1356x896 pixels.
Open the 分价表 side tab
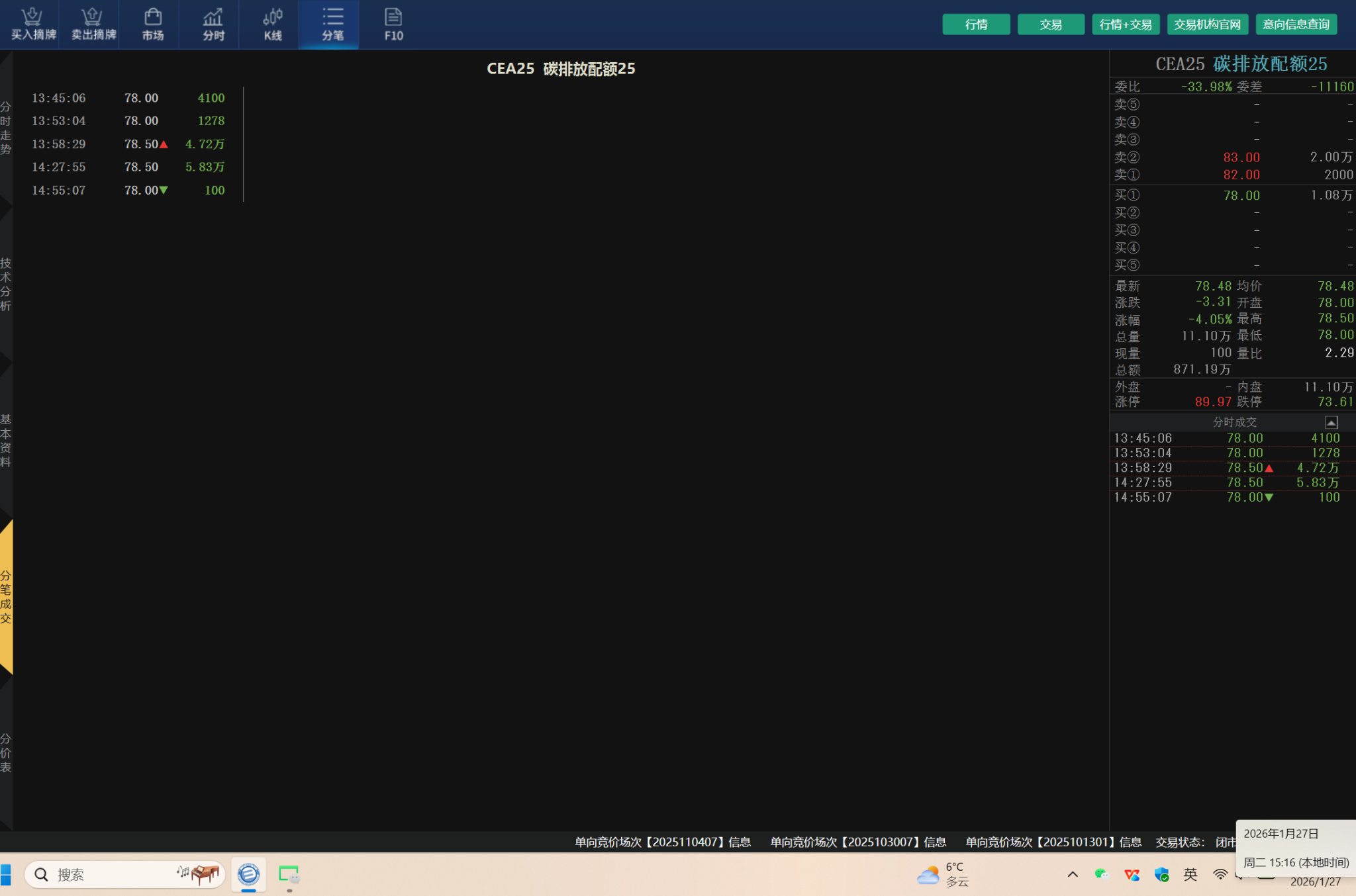(6, 753)
